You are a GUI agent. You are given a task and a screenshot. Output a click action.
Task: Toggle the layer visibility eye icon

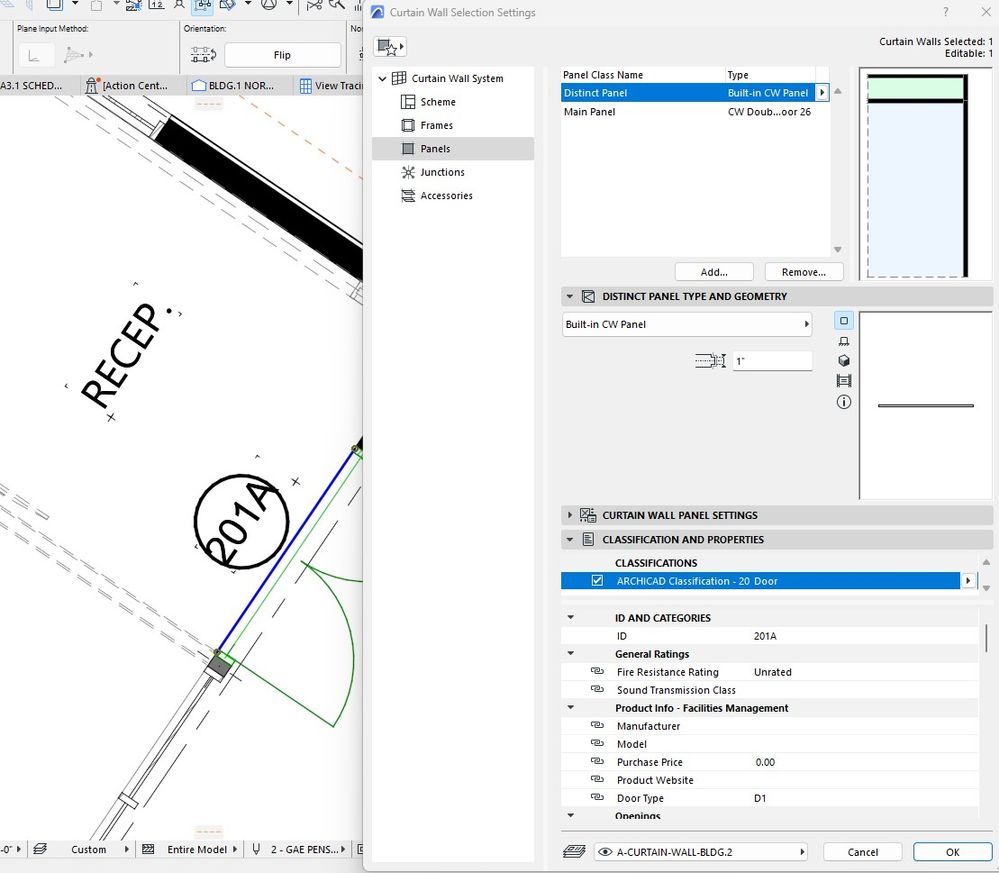point(605,852)
